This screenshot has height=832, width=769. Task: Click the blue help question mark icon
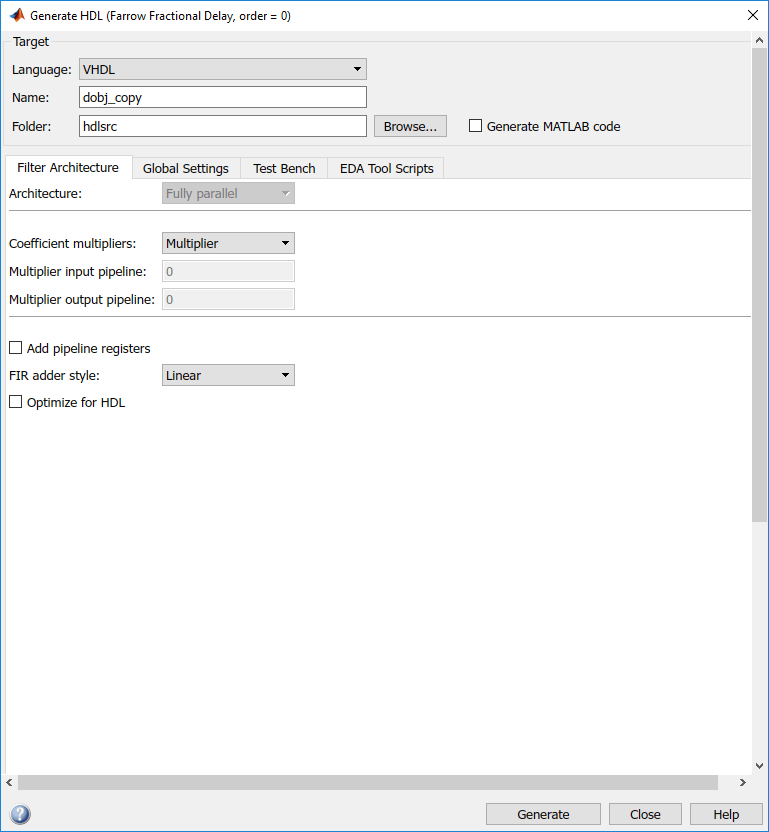(x=20, y=814)
